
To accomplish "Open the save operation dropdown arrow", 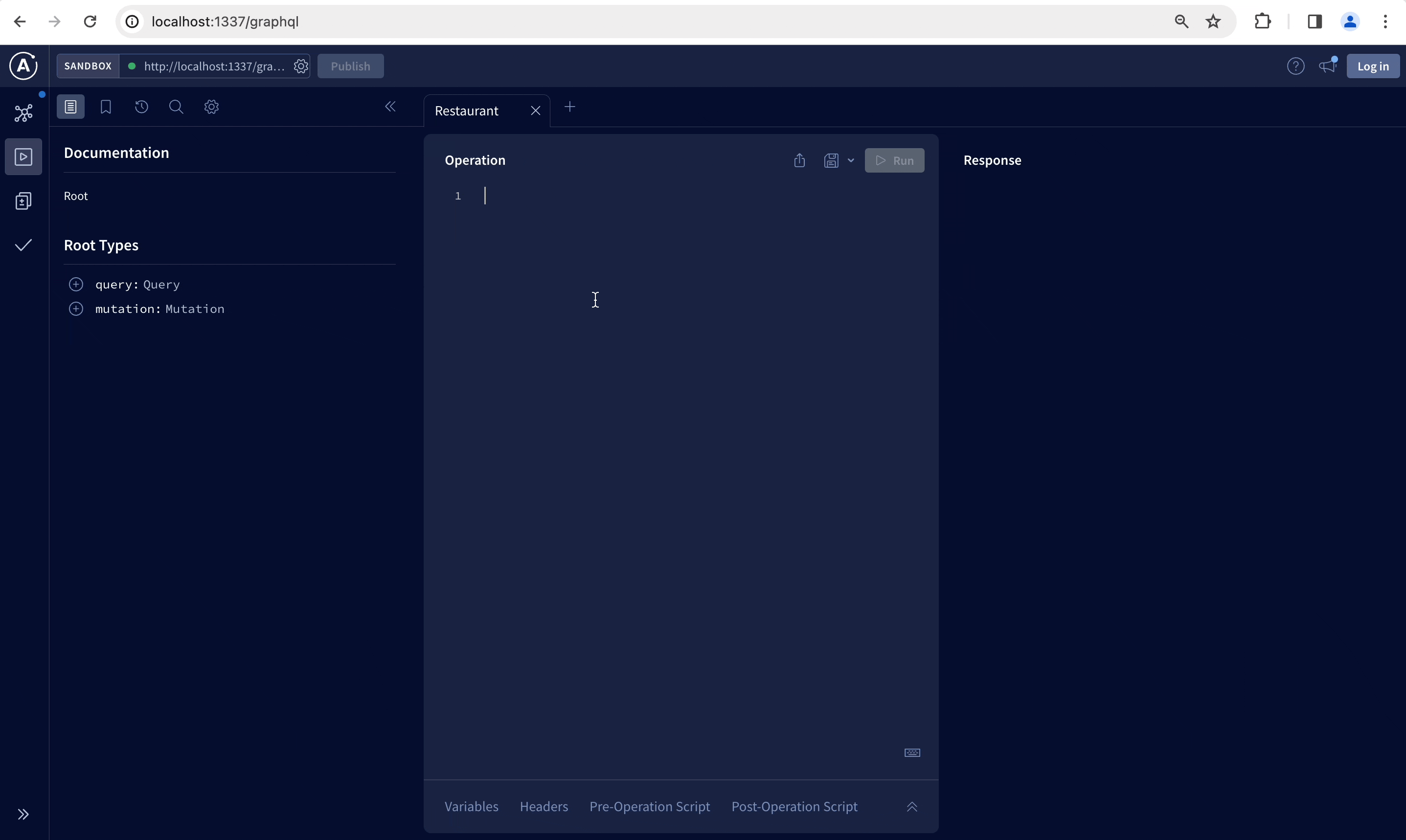I will tap(851, 161).
